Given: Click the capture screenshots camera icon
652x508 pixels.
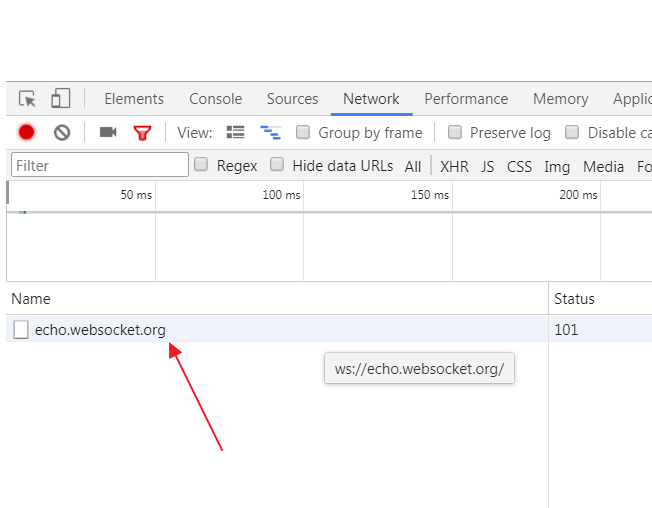Looking at the screenshot, I should click(108, 133).
